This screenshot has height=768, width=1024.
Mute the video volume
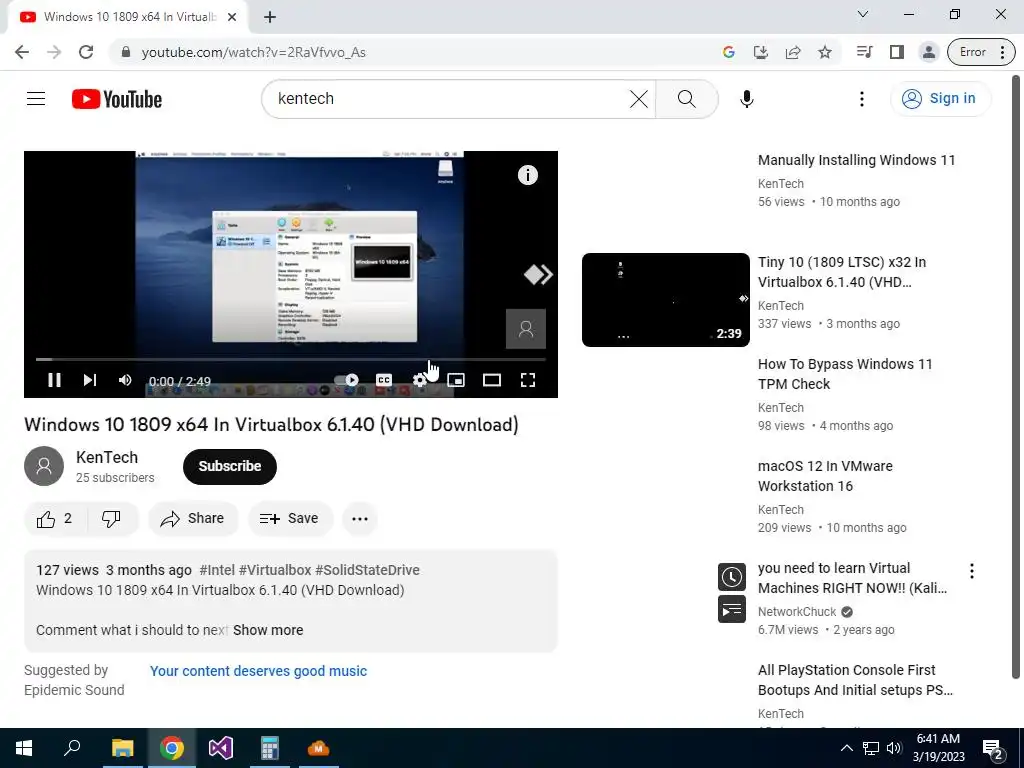pyautogui.click(x=125, y=380)
